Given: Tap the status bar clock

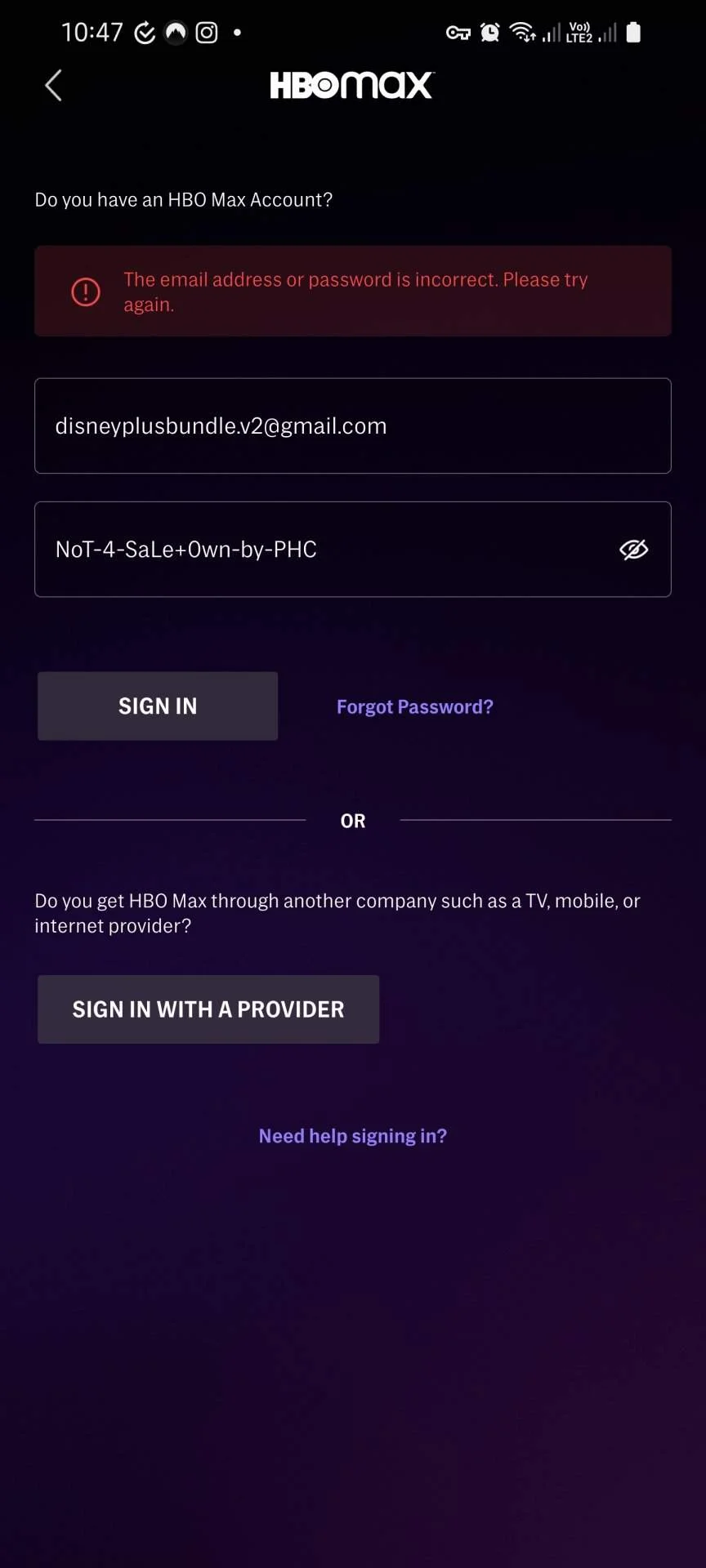Looking at the screenshot, I should [x=92, y=33].
